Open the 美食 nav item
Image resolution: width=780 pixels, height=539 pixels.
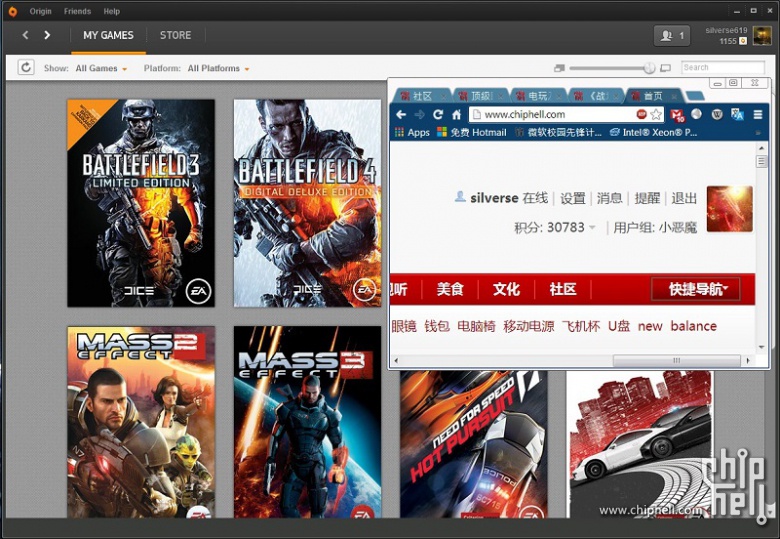pyautogui.click(x=450, y=289)
